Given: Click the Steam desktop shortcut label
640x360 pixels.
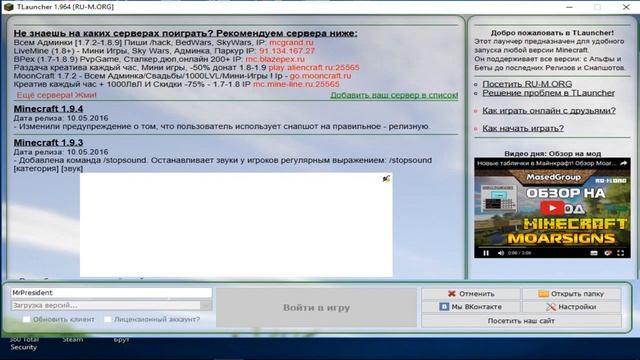Looking at the screenshot, I should tap(73, 340).
